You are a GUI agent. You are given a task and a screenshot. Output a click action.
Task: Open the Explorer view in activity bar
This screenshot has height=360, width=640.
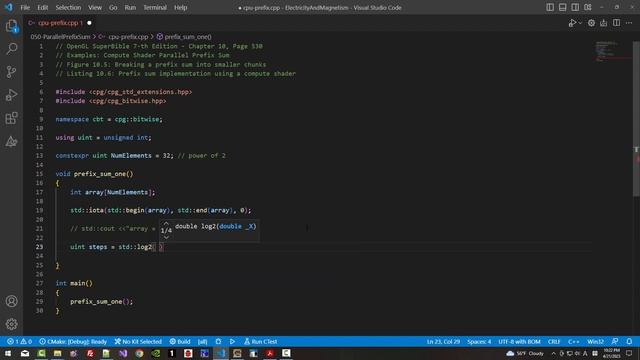(x=11, y=26)
